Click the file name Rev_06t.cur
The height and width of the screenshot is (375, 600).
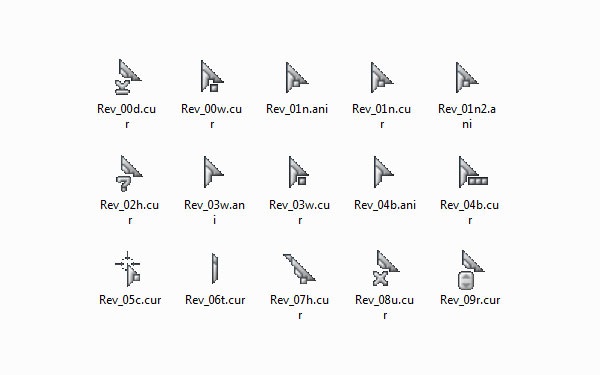point(215,300)
